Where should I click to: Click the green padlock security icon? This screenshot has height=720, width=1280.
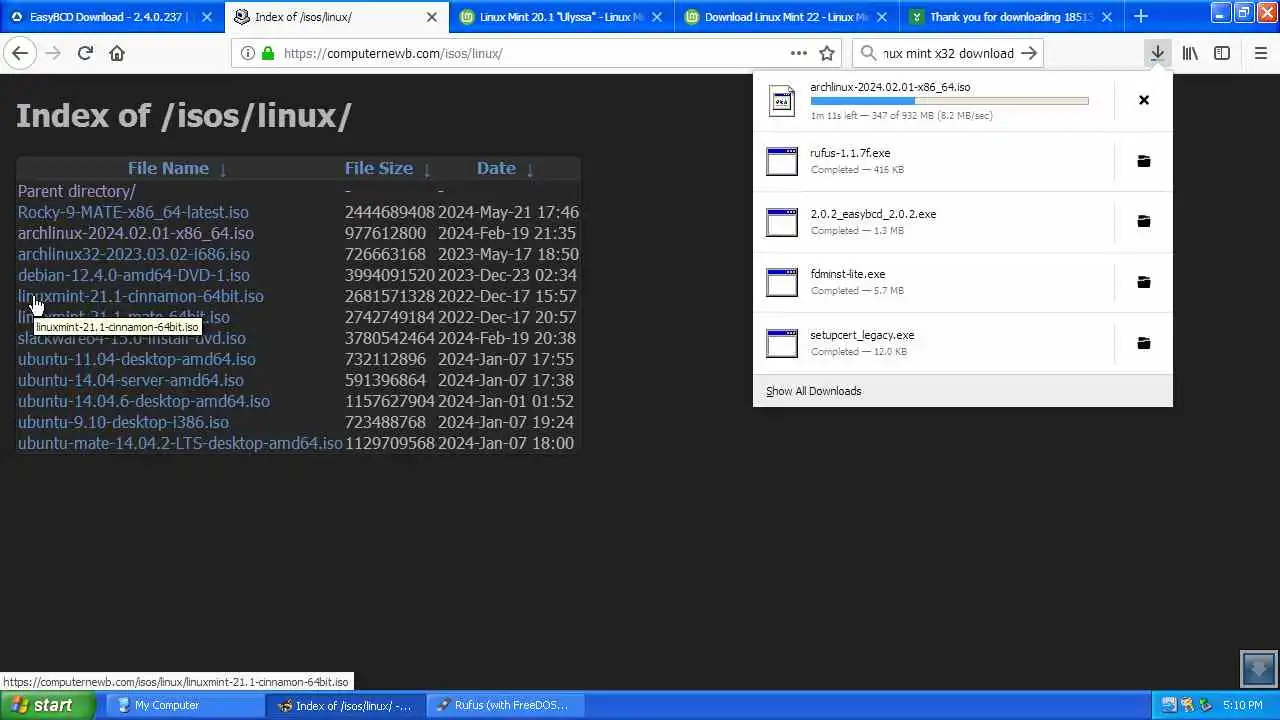tap(268, 53)
